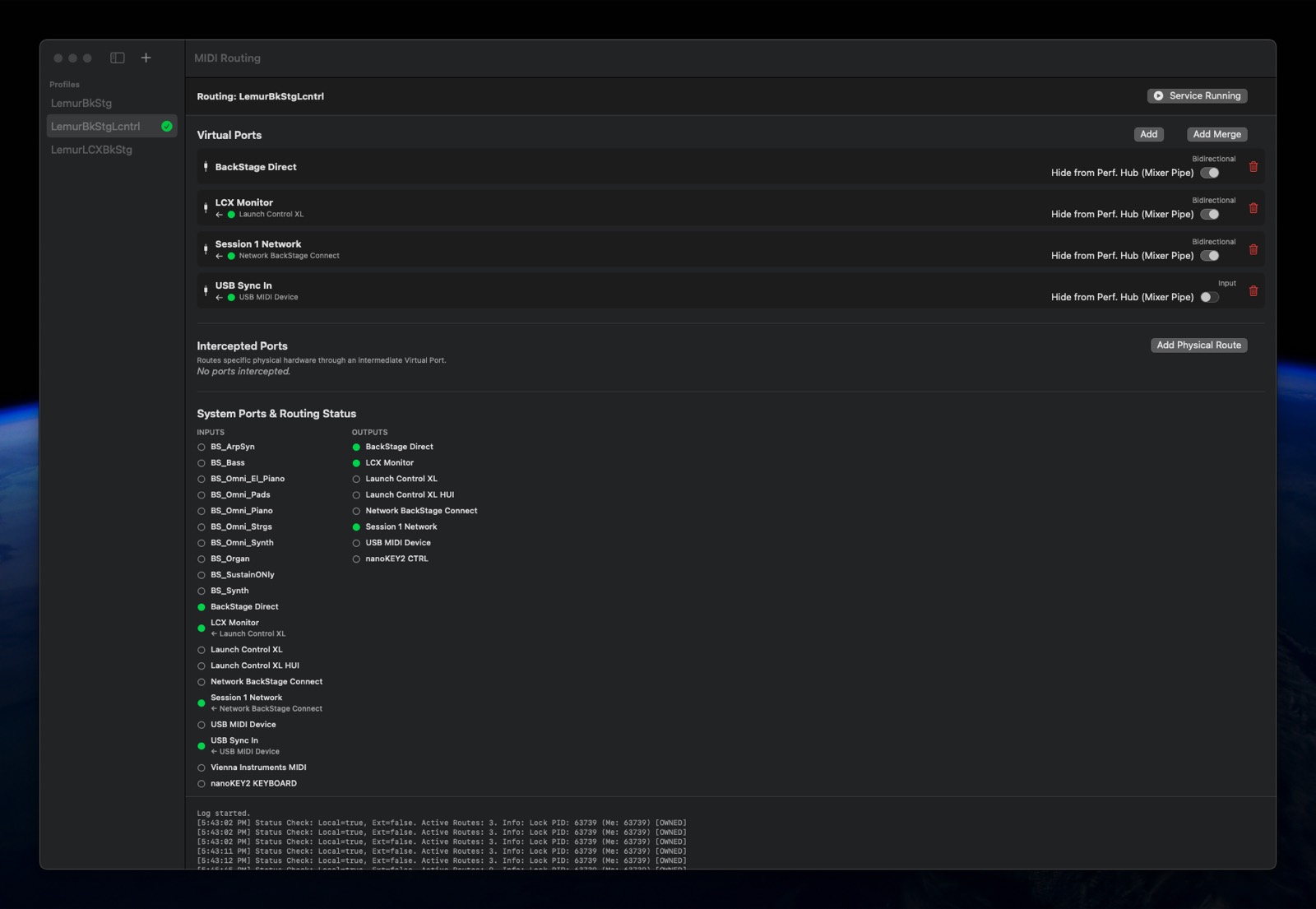
Task: Click the Session 1 Network virtual port name
Action: [258, 244]
